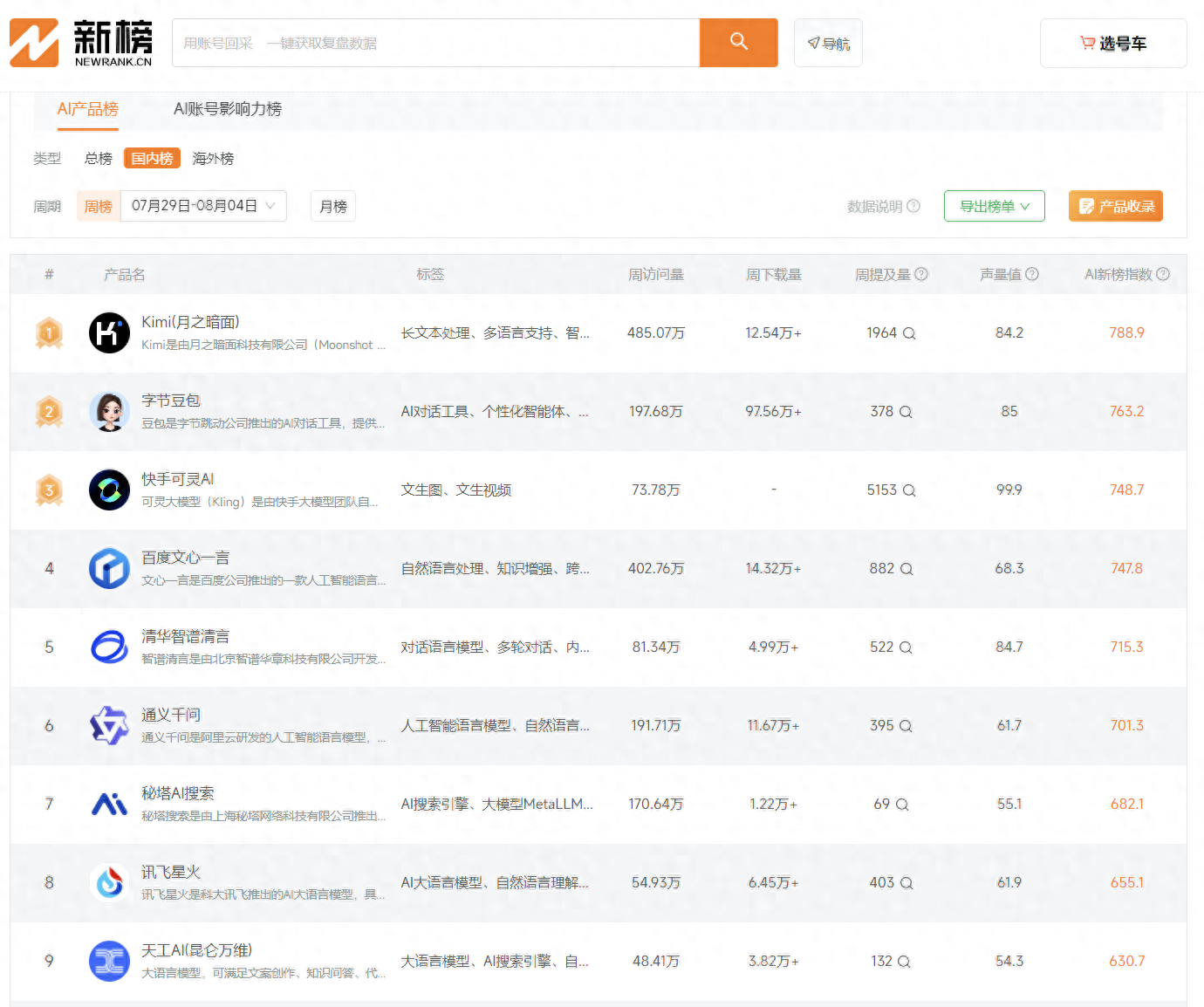Click the 秘塔AI搜索 logo icon

pyautogui.click(x=110, y=804)
